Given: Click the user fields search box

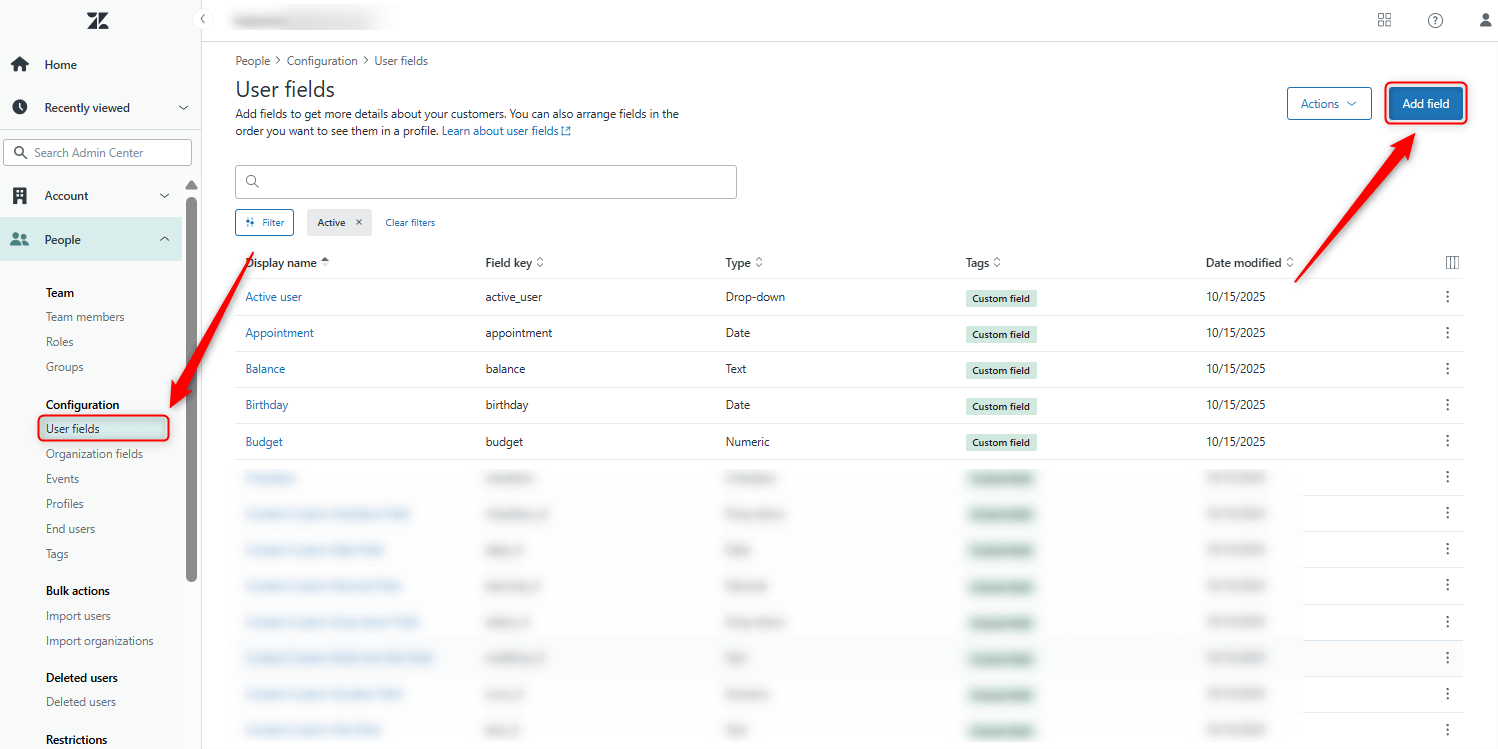Looking at the screenshot, I should (486, 182).
